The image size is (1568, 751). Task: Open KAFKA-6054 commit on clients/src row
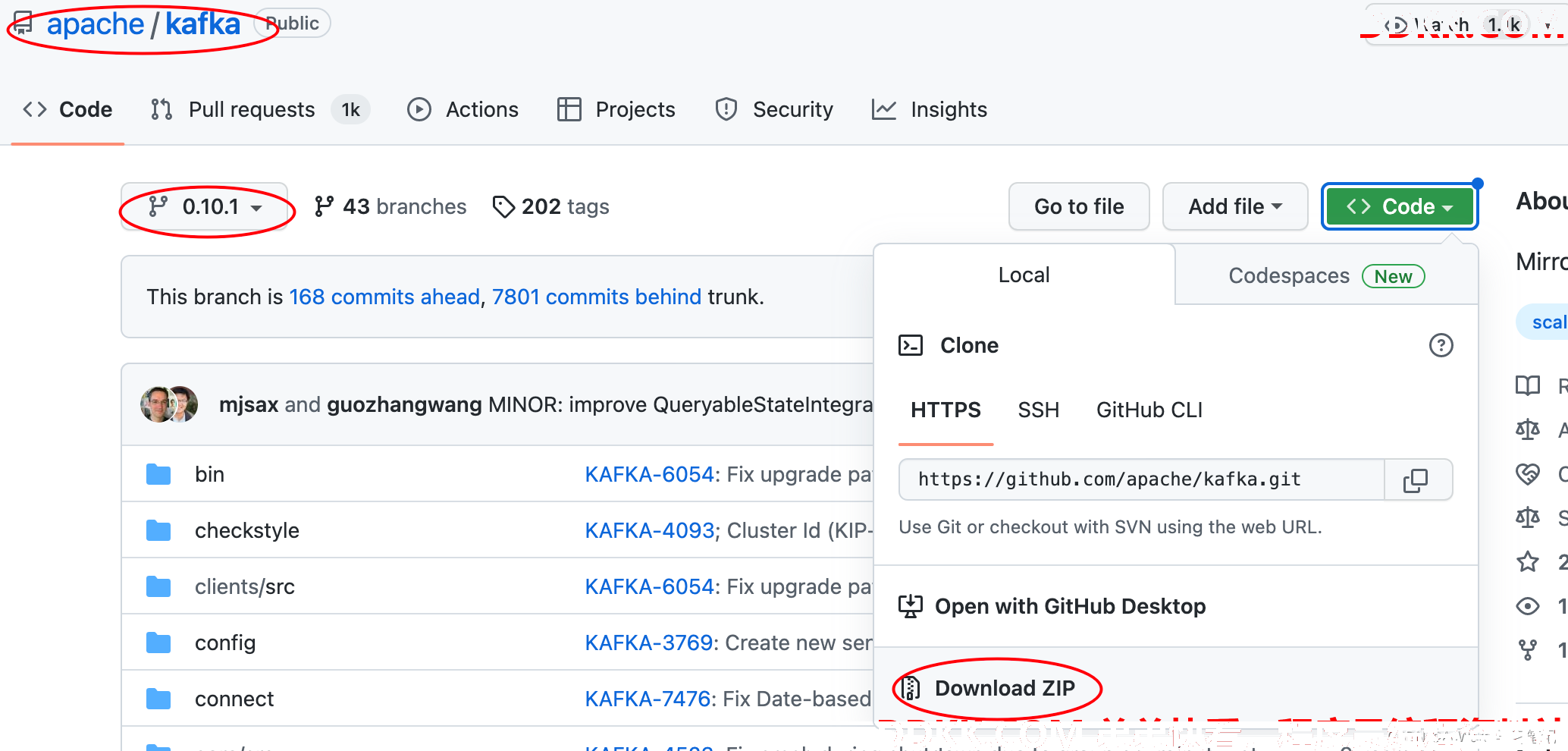pyautogui.click(x=650, y=586)
